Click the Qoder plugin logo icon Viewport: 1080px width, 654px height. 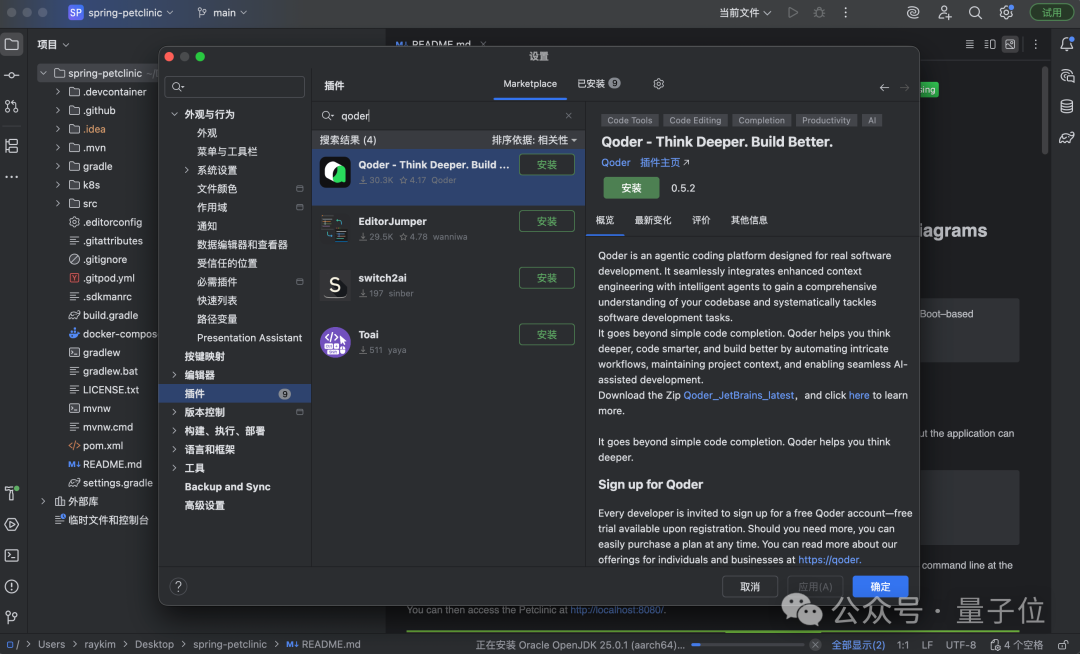click(335, 172)
